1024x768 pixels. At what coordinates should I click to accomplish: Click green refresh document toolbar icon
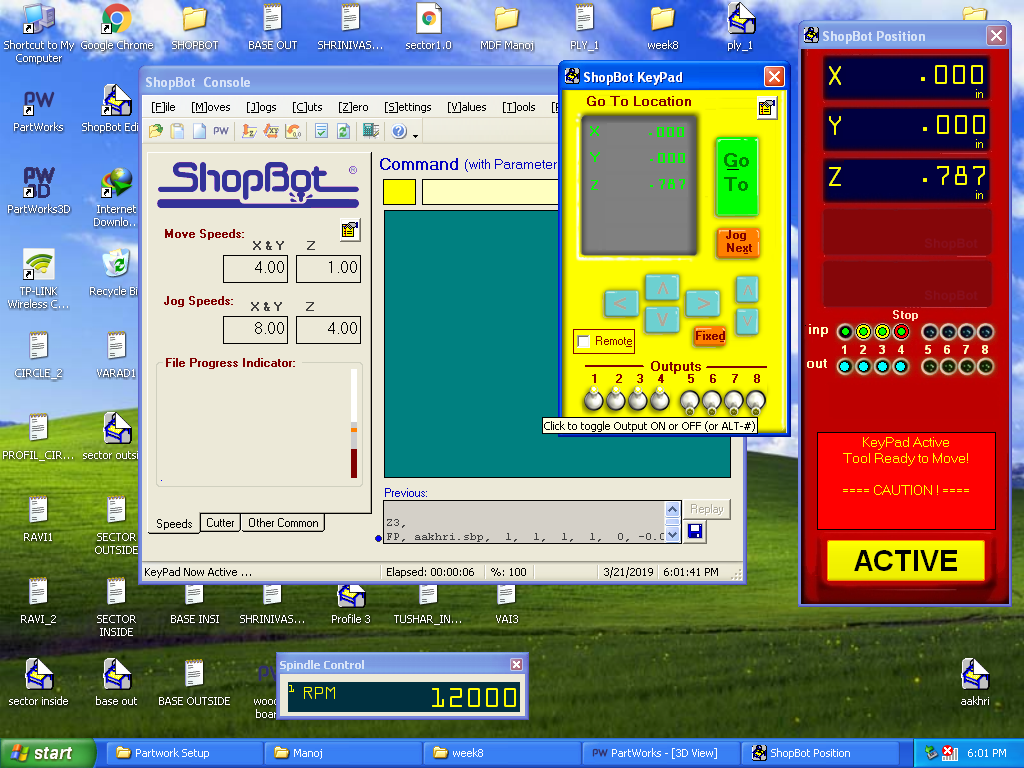click(344, 131)
